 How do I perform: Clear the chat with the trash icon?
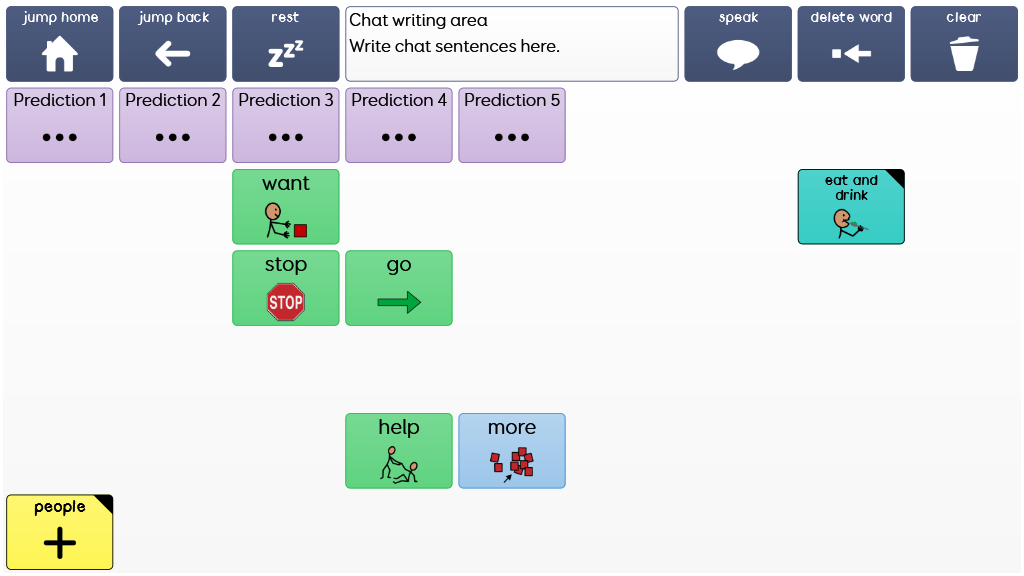(x=964, y=44)
